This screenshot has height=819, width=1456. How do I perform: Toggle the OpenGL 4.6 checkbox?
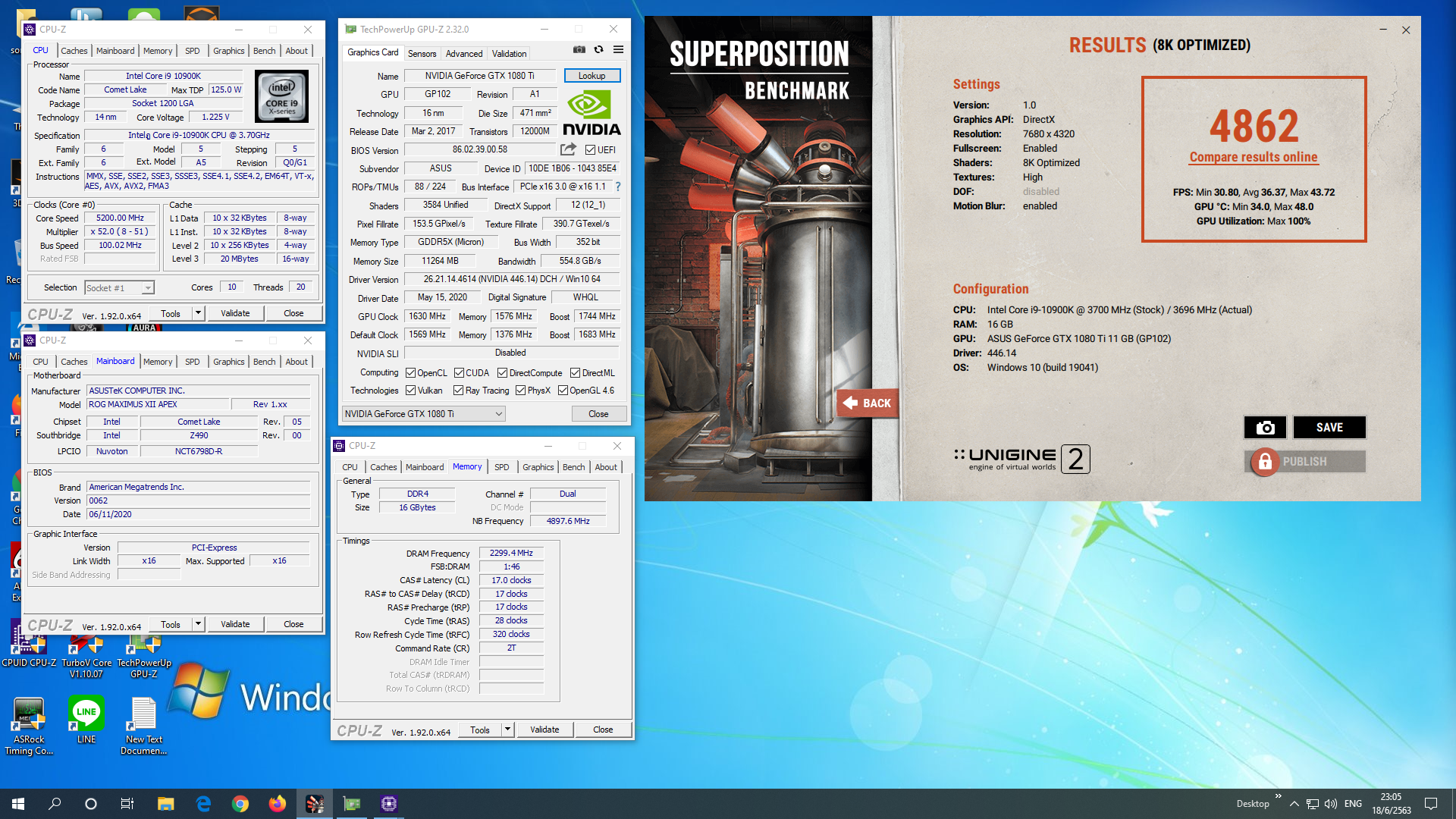563,391
